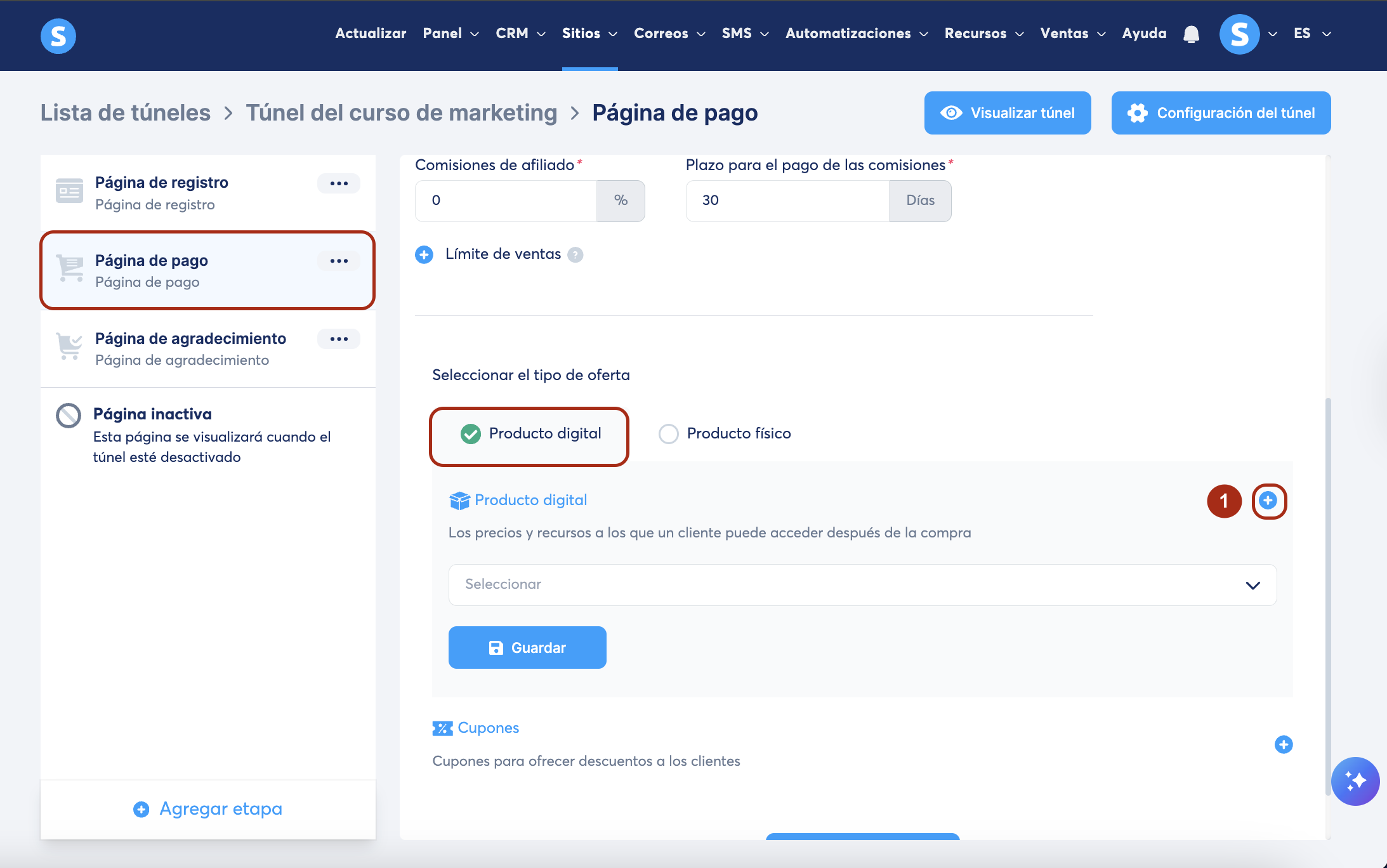Click the Límite de ventas help icon
Image resolution: width=1387 pixels, height=868 pixels.
575,254
